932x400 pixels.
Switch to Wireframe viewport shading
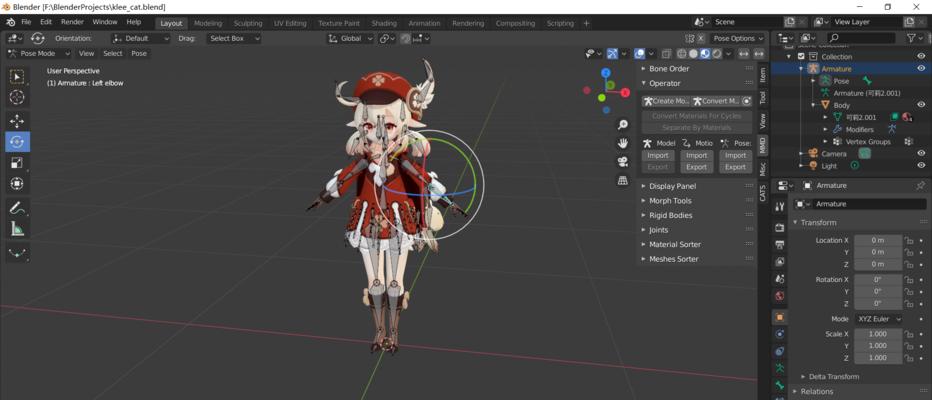pos(682,53)
